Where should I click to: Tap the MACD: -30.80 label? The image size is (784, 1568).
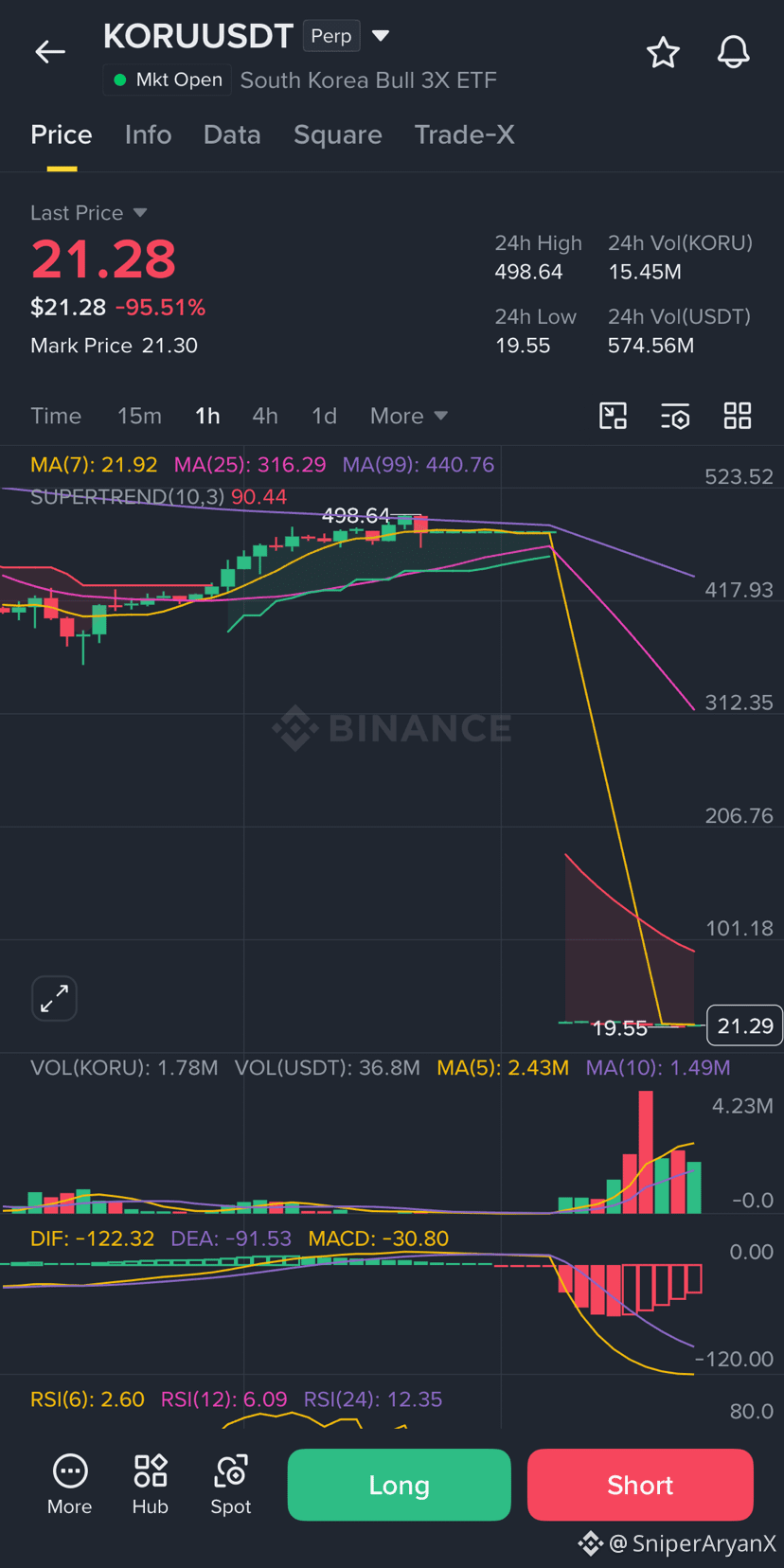379,1238
